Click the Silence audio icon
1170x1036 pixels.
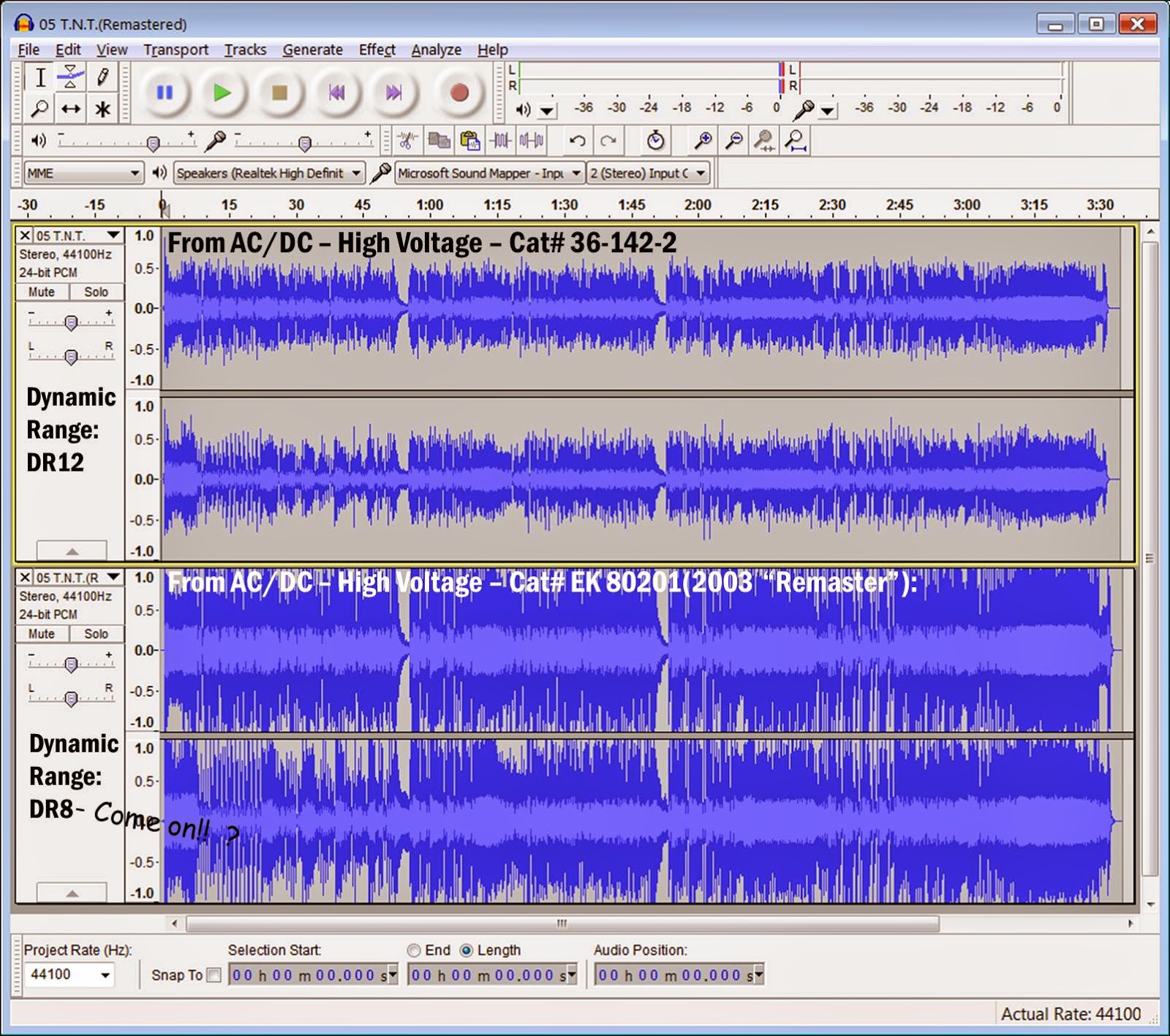[x=532, y=140]
